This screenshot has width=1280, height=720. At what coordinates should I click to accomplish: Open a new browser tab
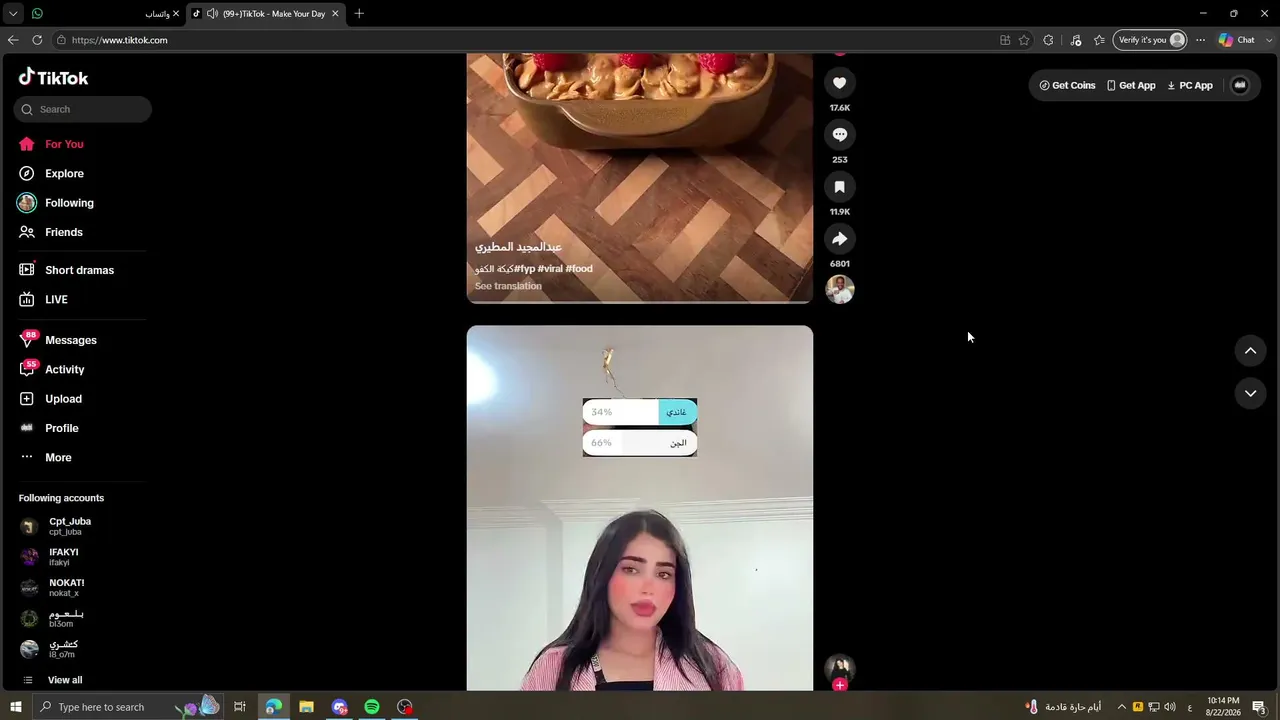pos(359,13)
